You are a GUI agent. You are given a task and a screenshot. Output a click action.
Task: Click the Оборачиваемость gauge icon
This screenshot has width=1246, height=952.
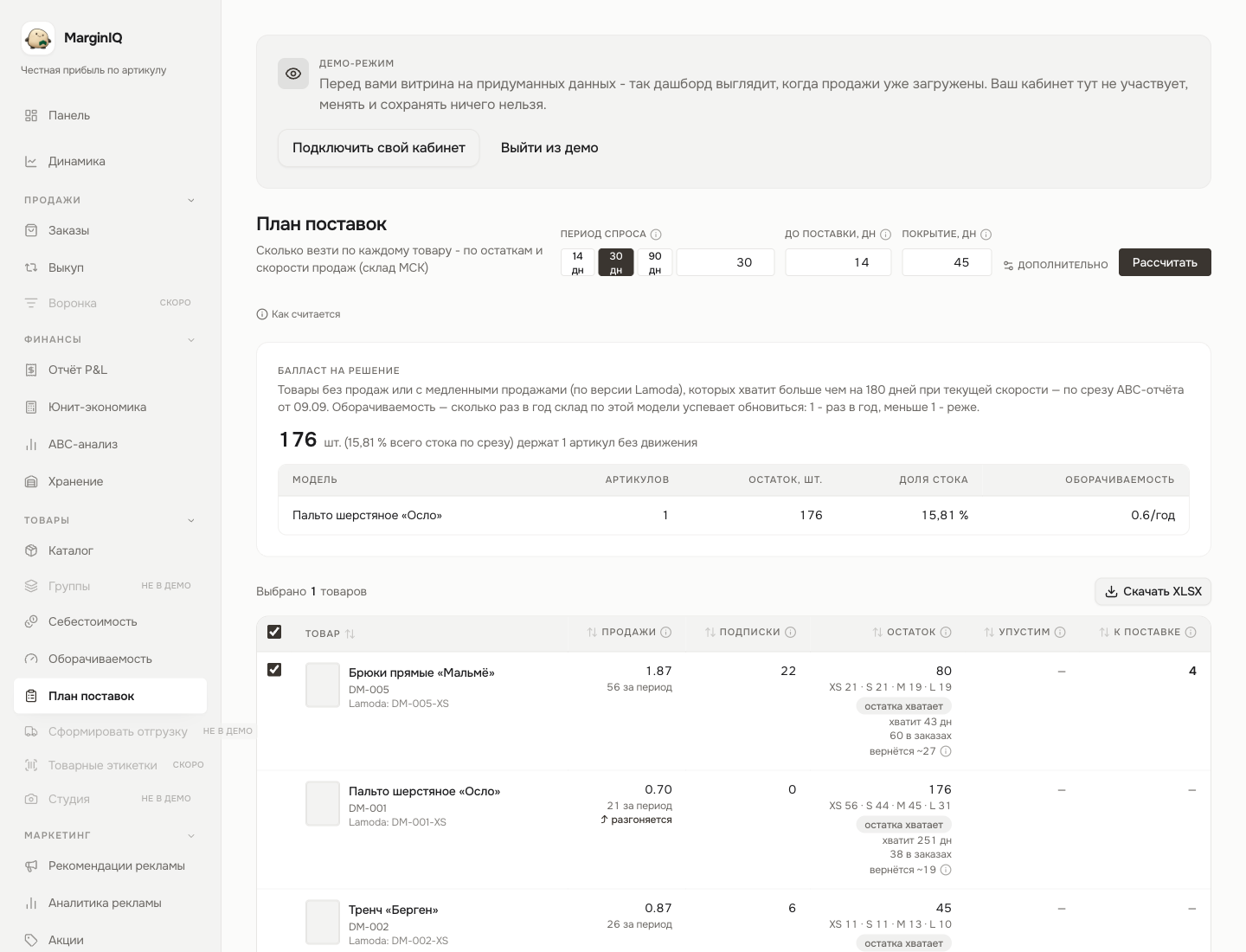pos(31,659)
